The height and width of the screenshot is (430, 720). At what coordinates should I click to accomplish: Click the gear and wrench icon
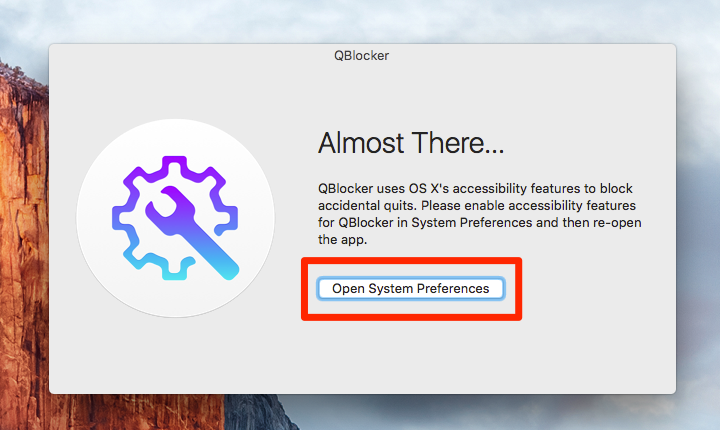coord(175,218)
